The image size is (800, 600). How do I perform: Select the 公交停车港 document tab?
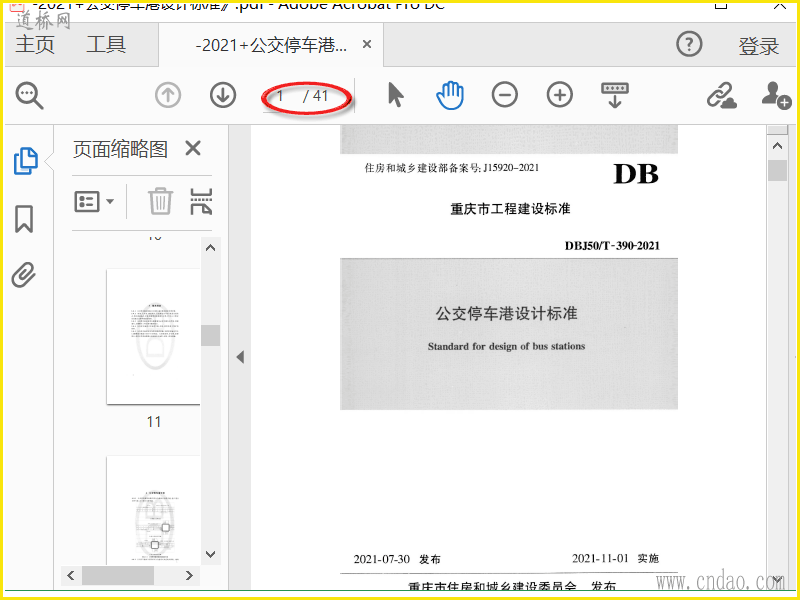[271, 45]
